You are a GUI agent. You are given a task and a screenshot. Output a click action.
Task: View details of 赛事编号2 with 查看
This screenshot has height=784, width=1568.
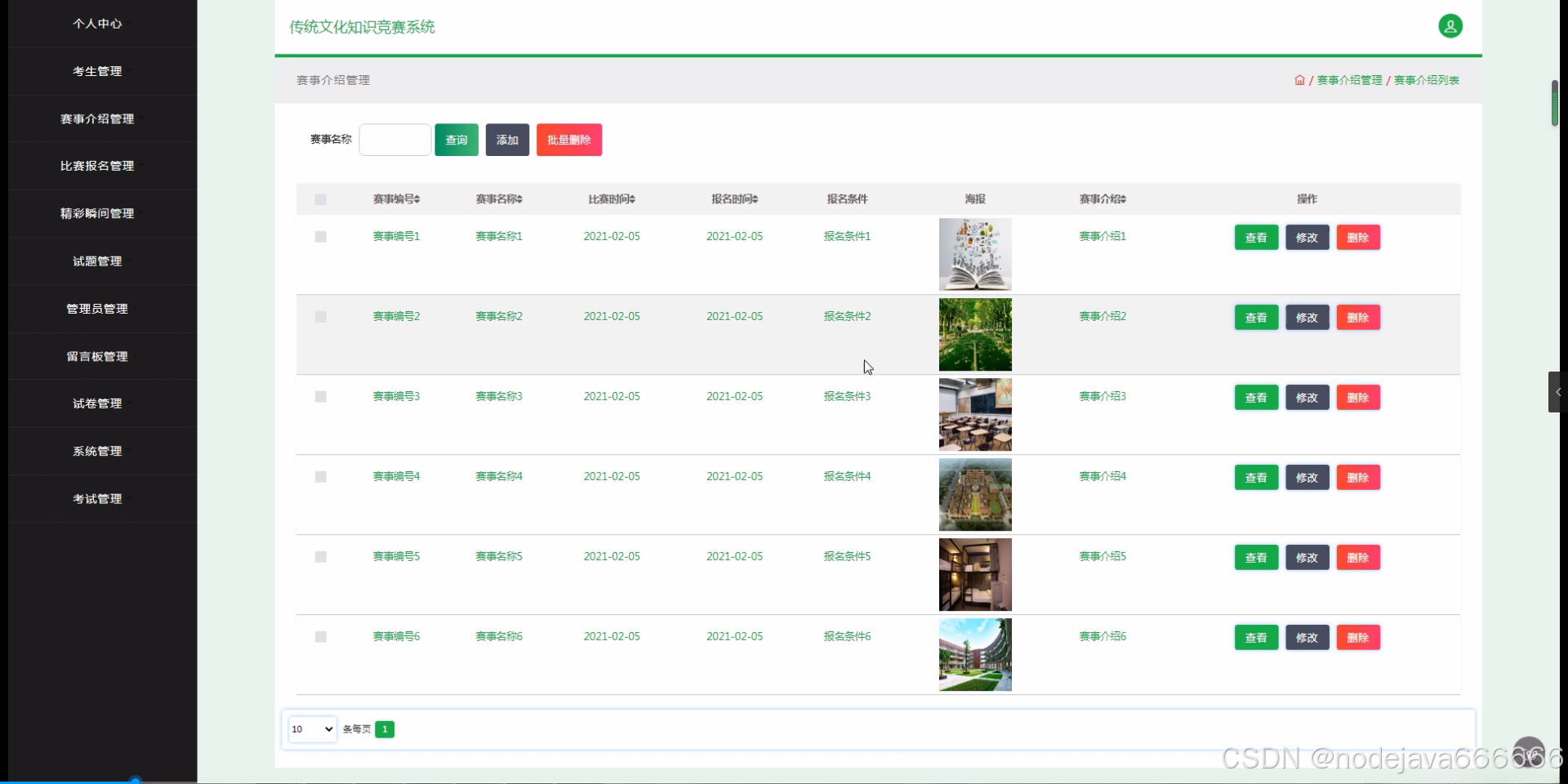click(1256, 318)
